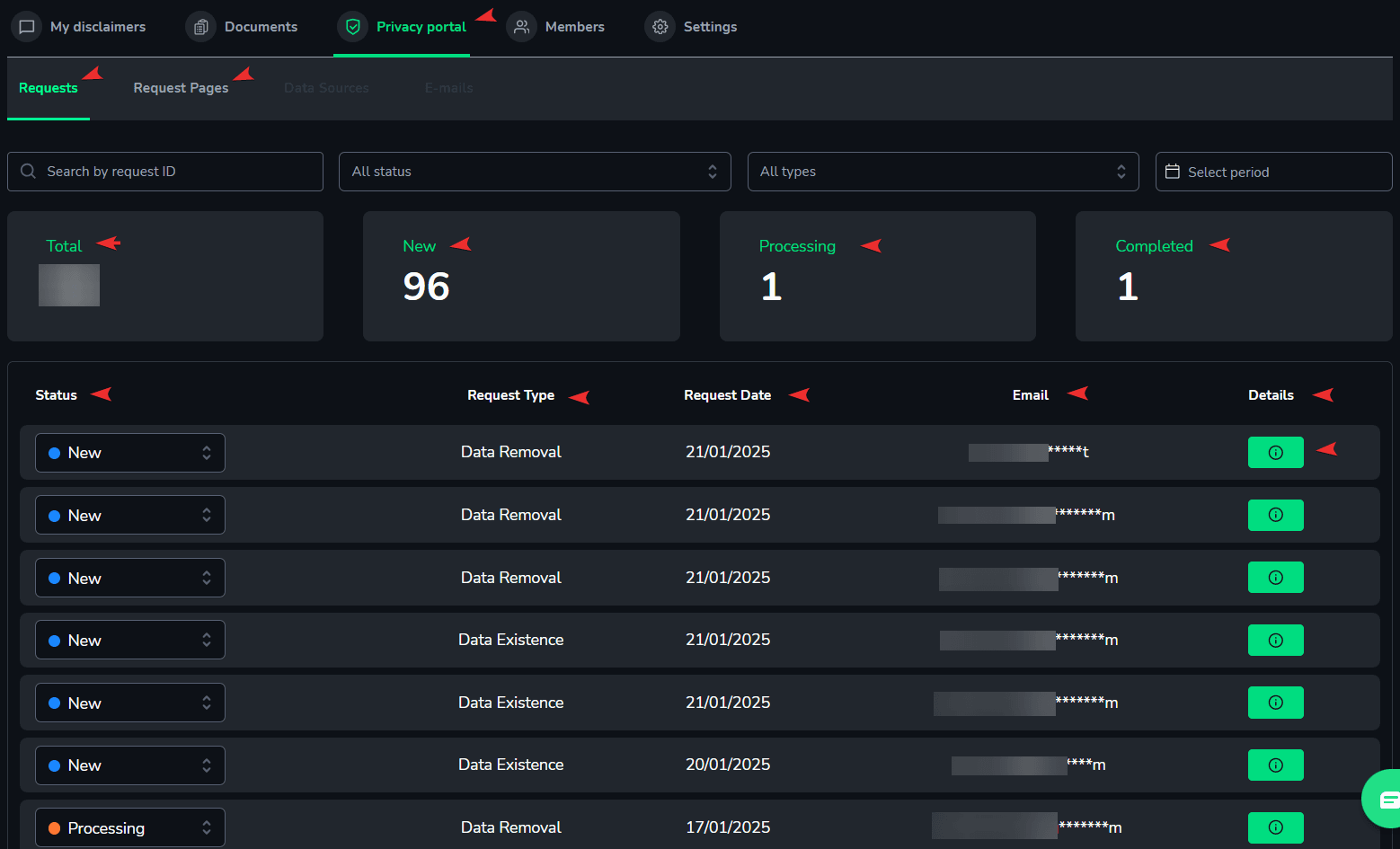Change status of second 21/01/2025 Data Existence row
Screen dimensions: 1400x849
[x=130, y=703]
